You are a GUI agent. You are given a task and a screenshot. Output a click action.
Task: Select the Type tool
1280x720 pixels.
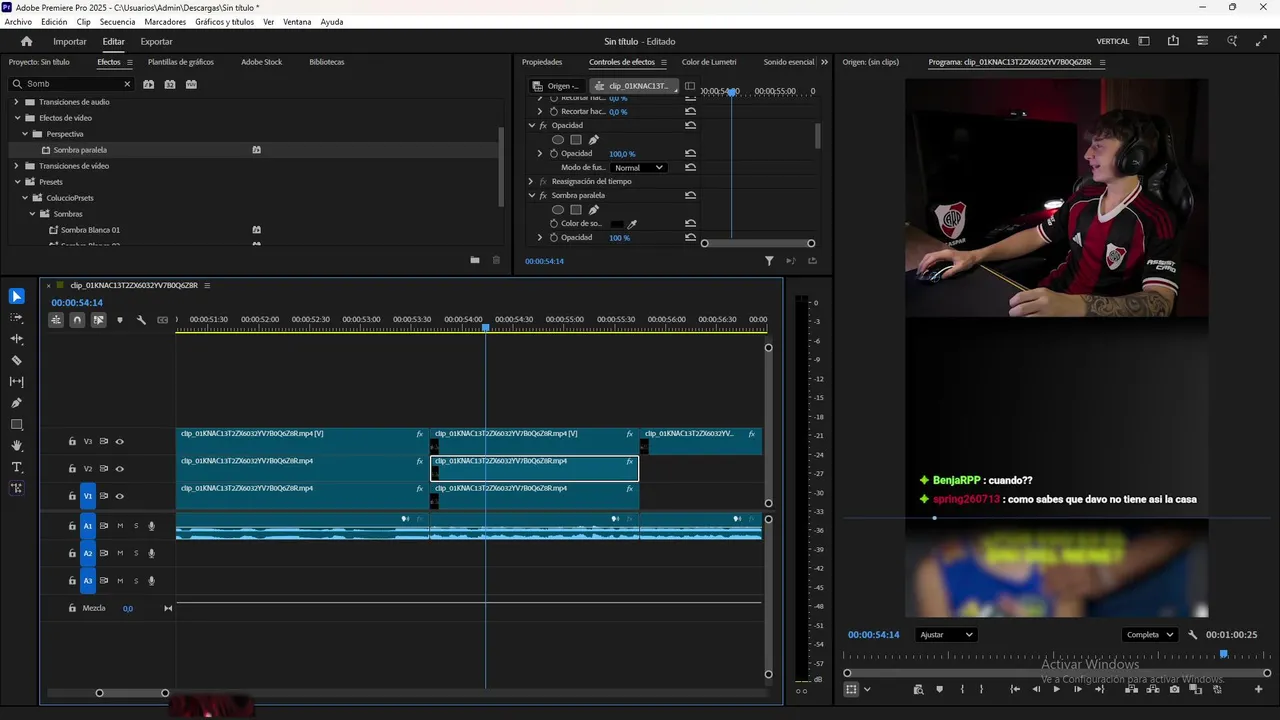click(16, 467)
